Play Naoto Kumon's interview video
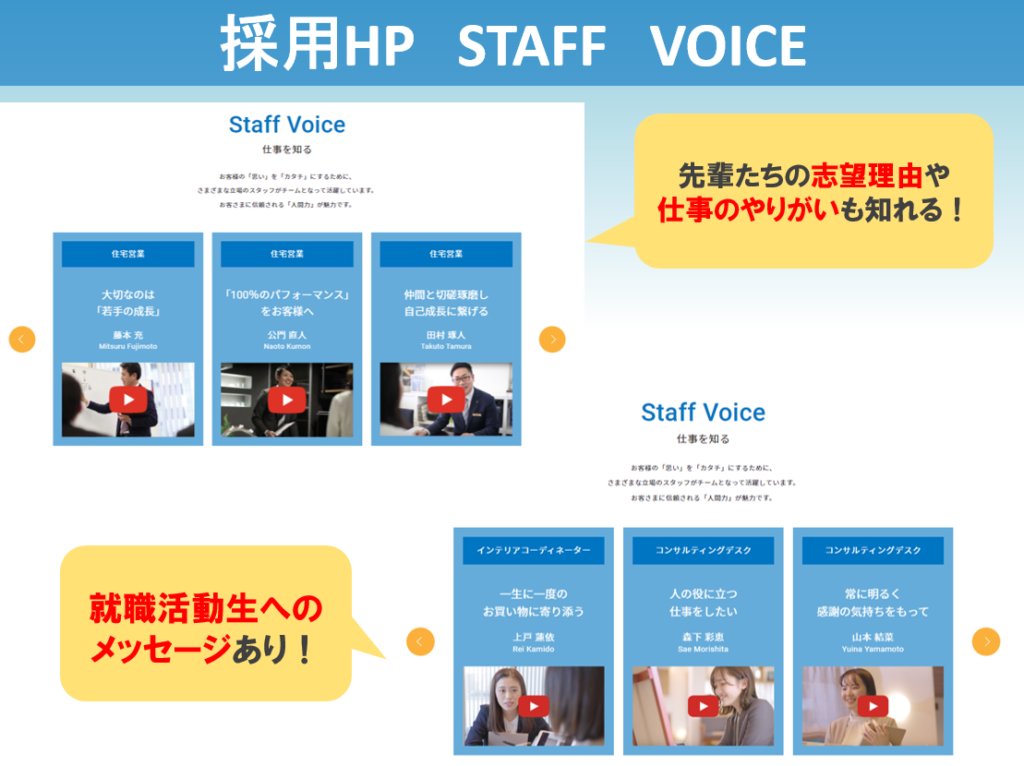1024x766 pixels. coord(287,400)
